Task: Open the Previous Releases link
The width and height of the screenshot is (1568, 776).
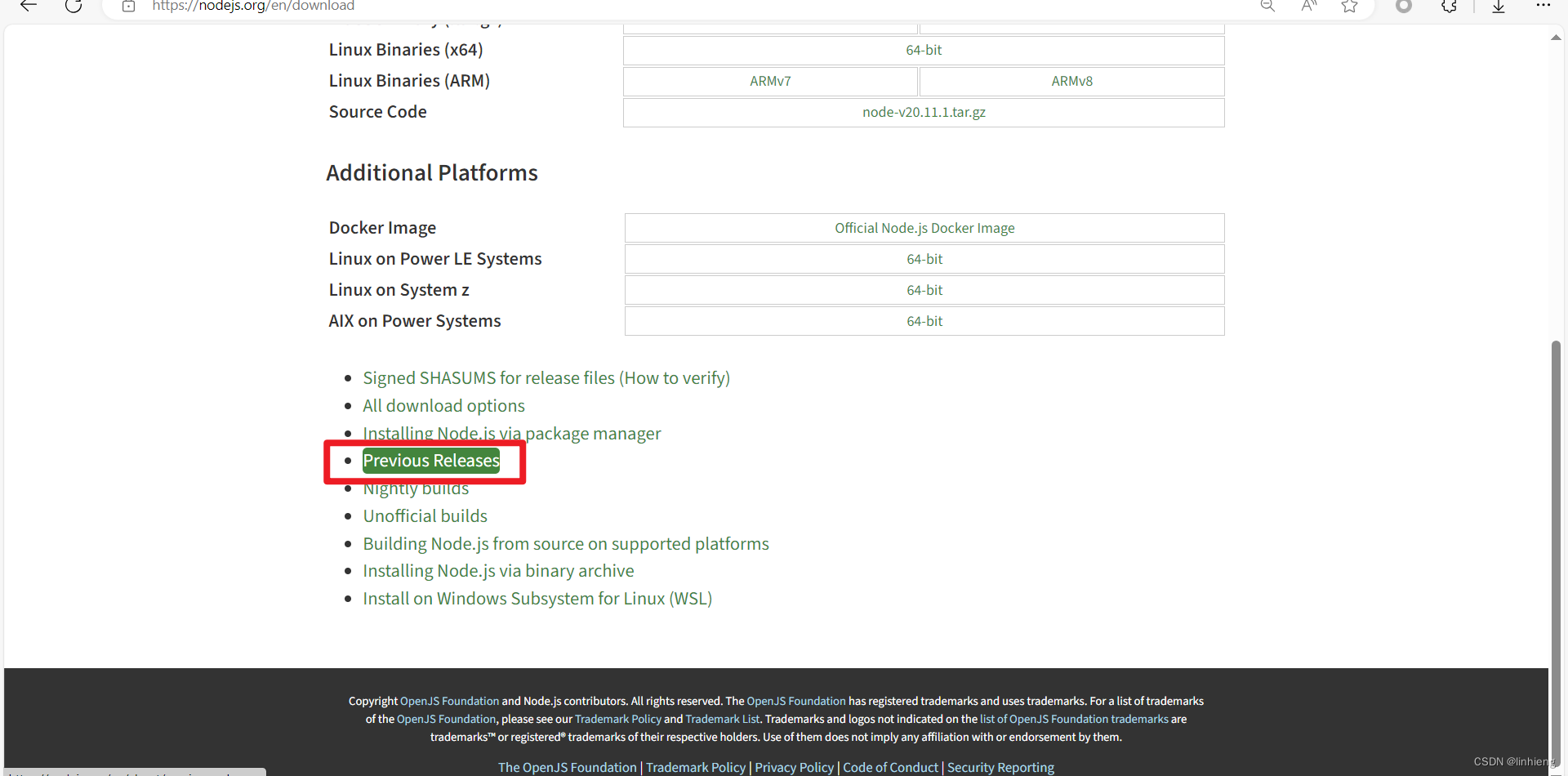Action: click(x=430, y=461)
